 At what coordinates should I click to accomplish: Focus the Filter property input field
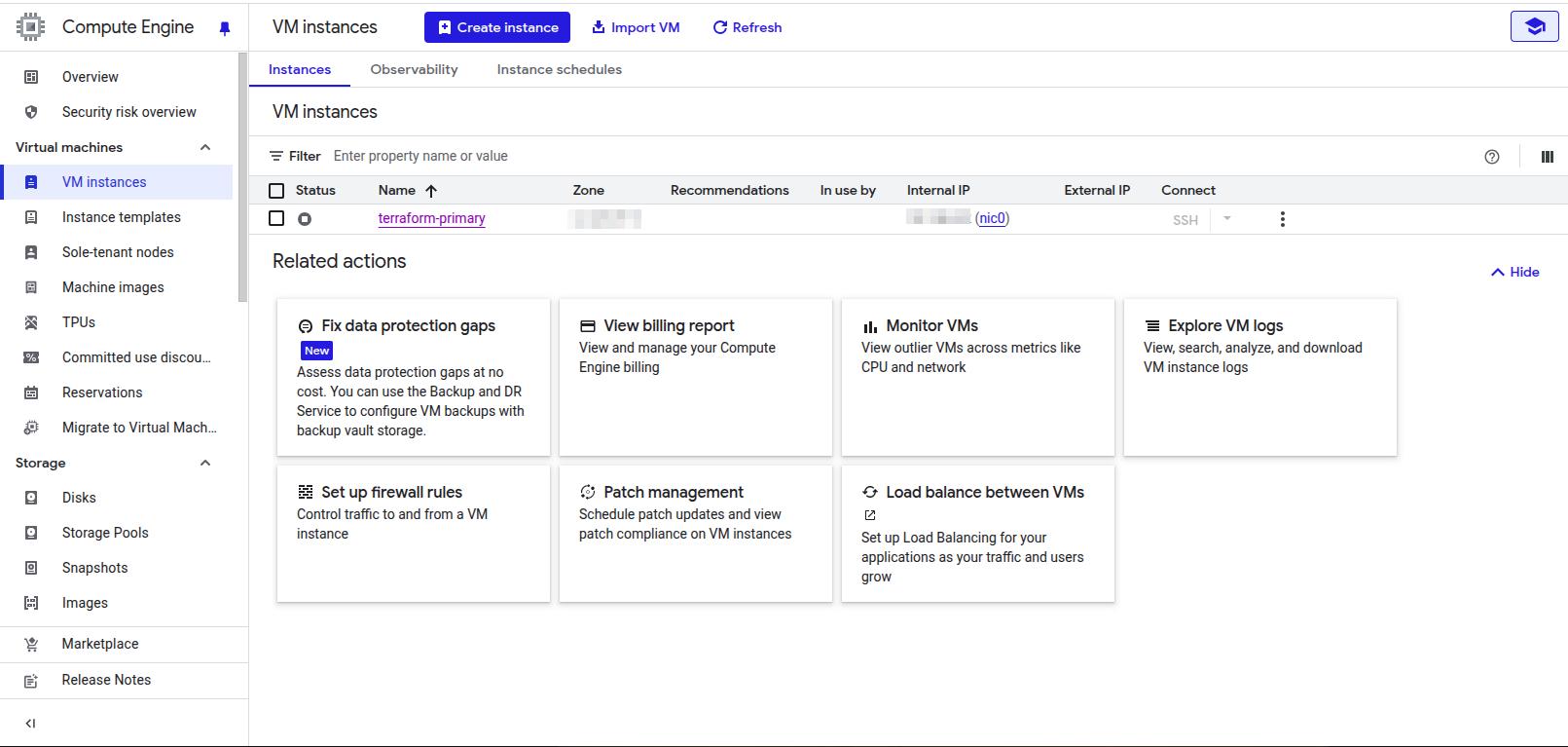584,156
